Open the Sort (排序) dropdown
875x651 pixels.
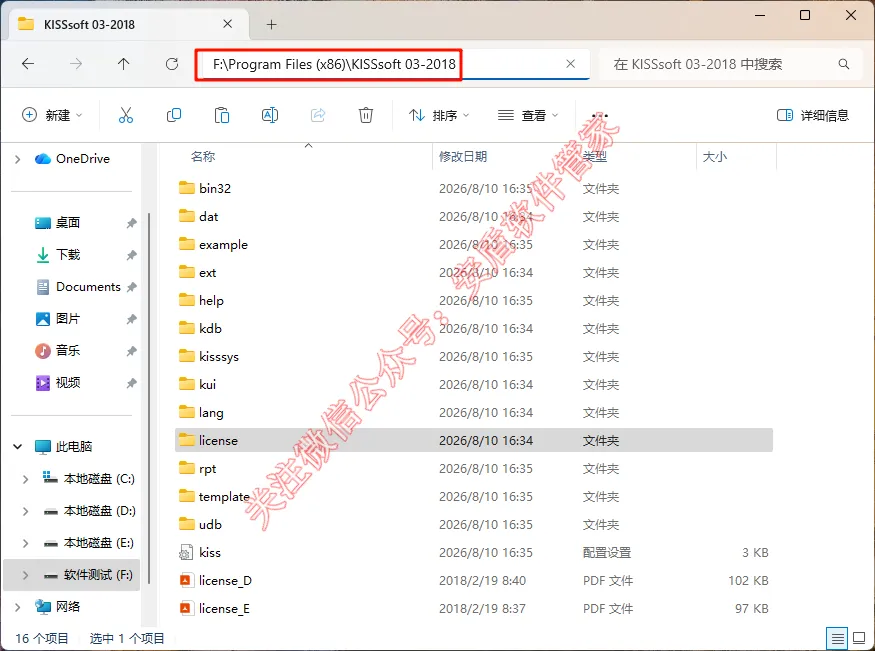click(x=439, y=115)
